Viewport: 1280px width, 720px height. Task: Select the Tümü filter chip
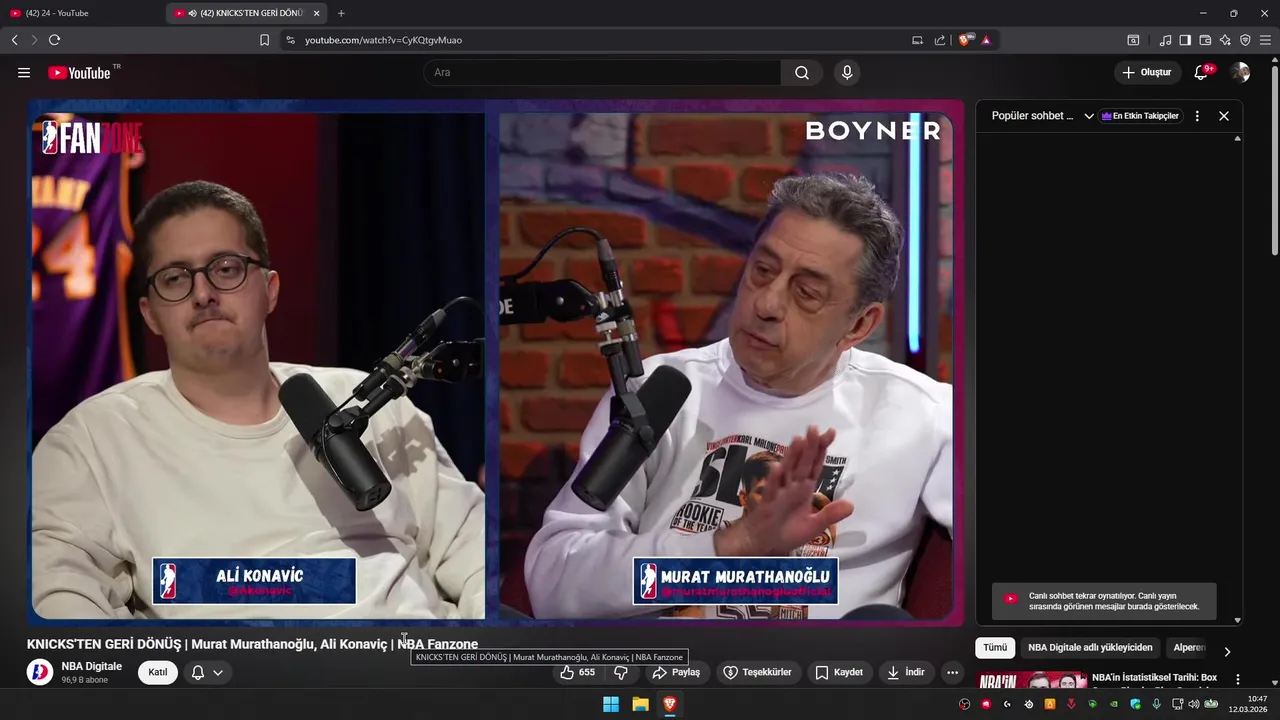pos(995,648)
